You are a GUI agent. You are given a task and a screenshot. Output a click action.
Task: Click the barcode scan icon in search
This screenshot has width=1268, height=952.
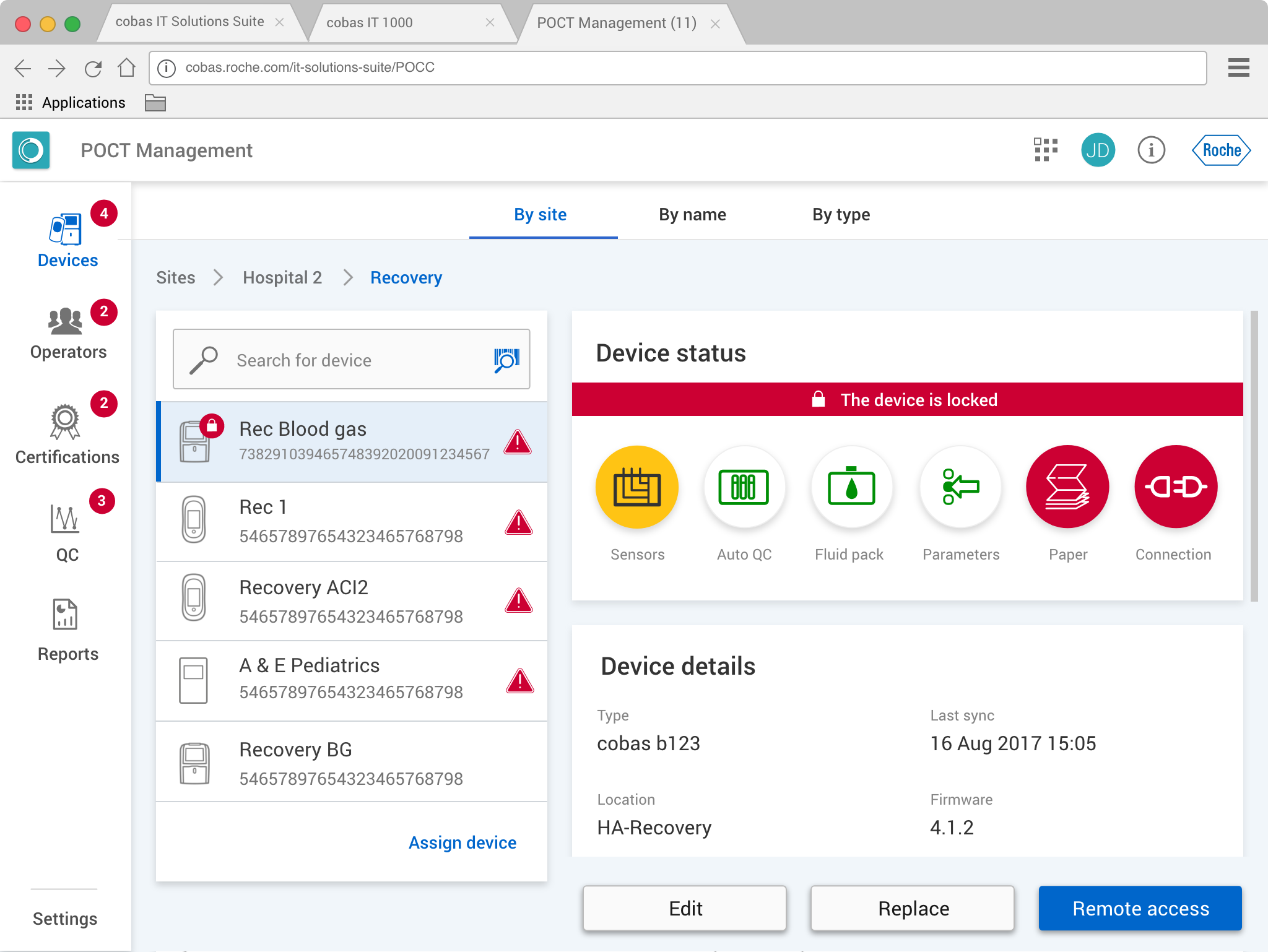tap(506, 360)
